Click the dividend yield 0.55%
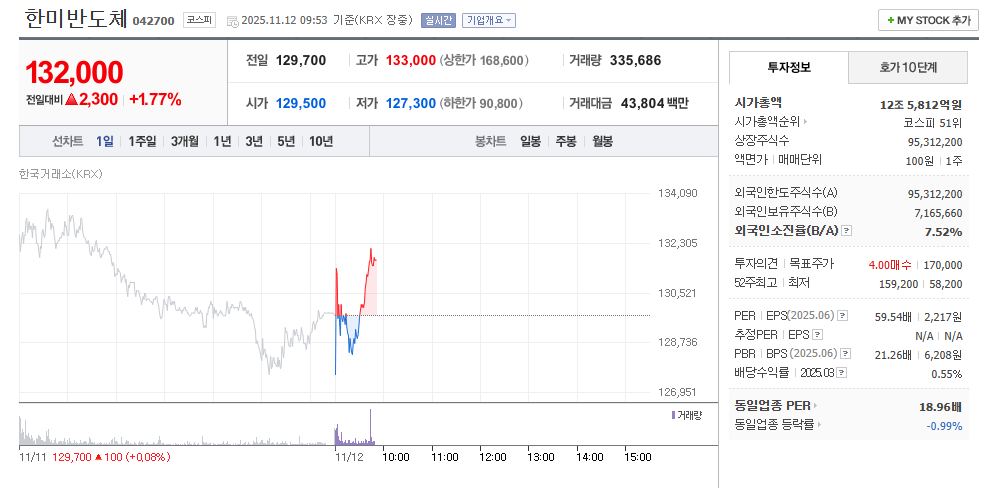The image size is (992, 488). click(x=947, y=373)
